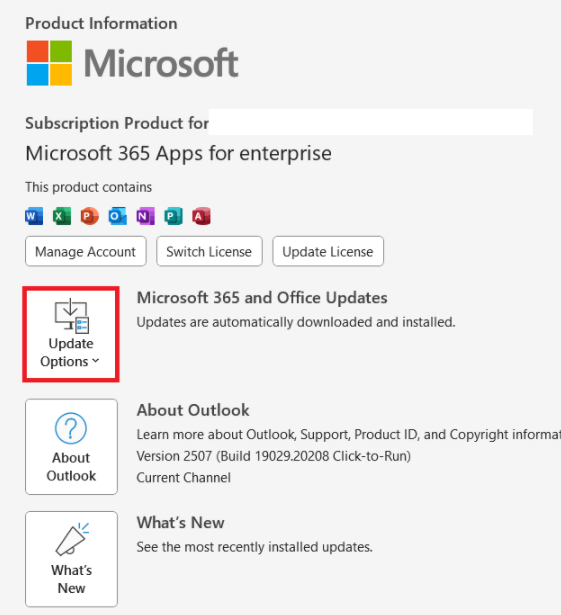Click the Microsoft wordmark text
The width and height of the screenshot is (561, 615).
point(161,63)
